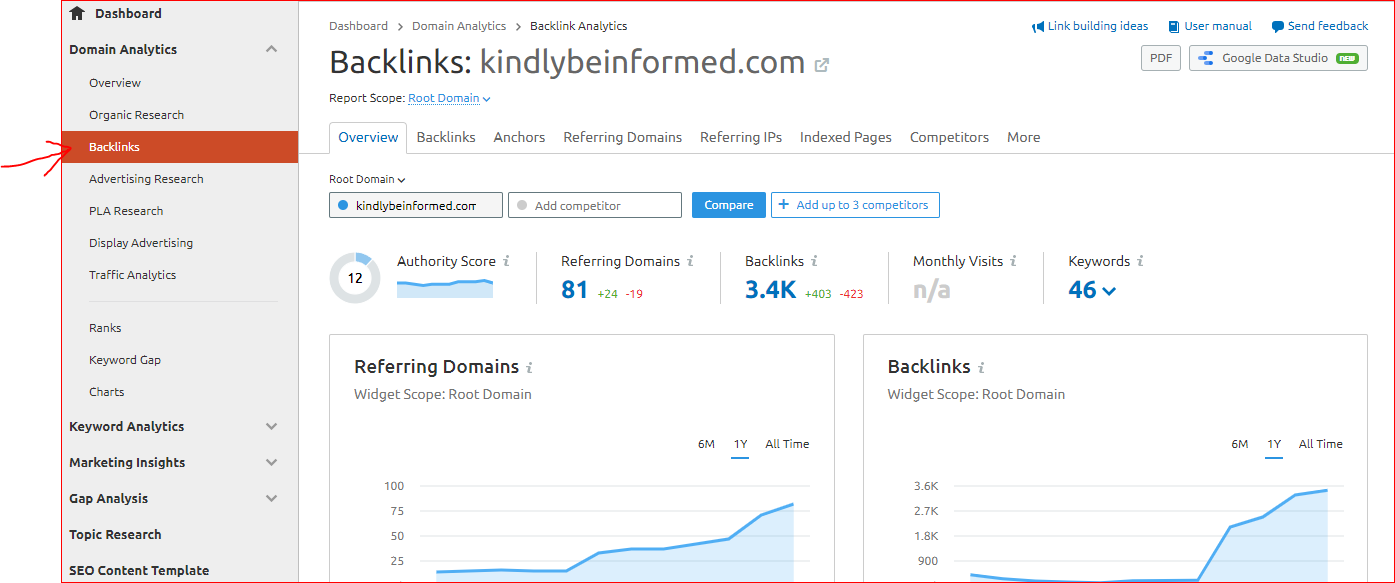The width and height of the screenshot is (1395, 583).
Task: Click the Authority Score sparkline trend
Action: click(x=445, y=288)
